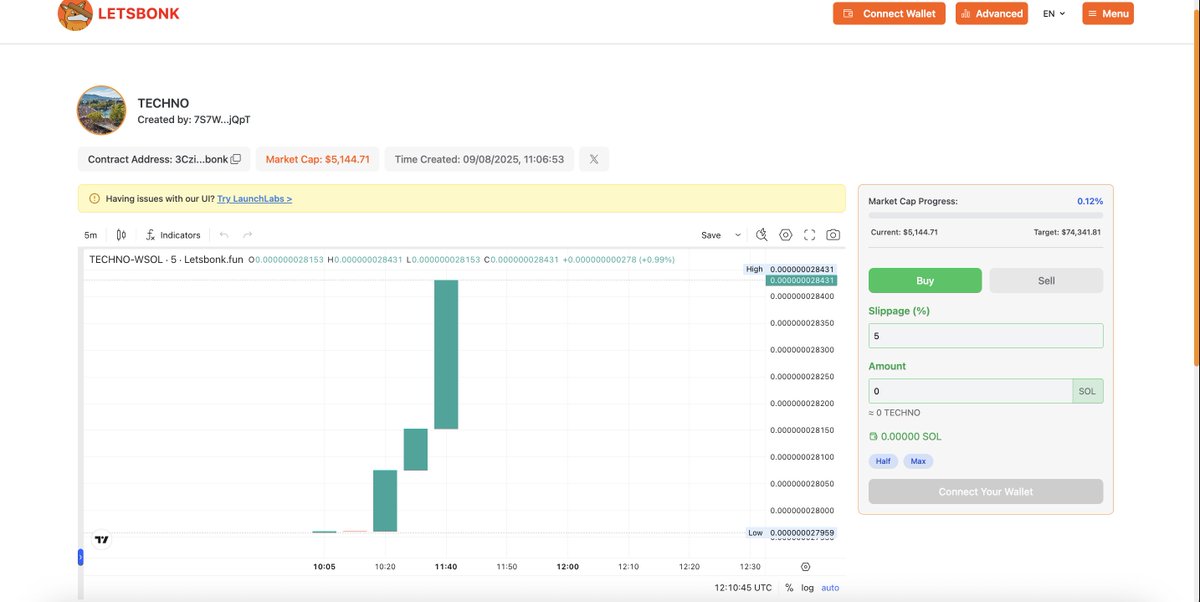Expand the Save dropdown arrow
1200x602 pixels.
[738, 235]
